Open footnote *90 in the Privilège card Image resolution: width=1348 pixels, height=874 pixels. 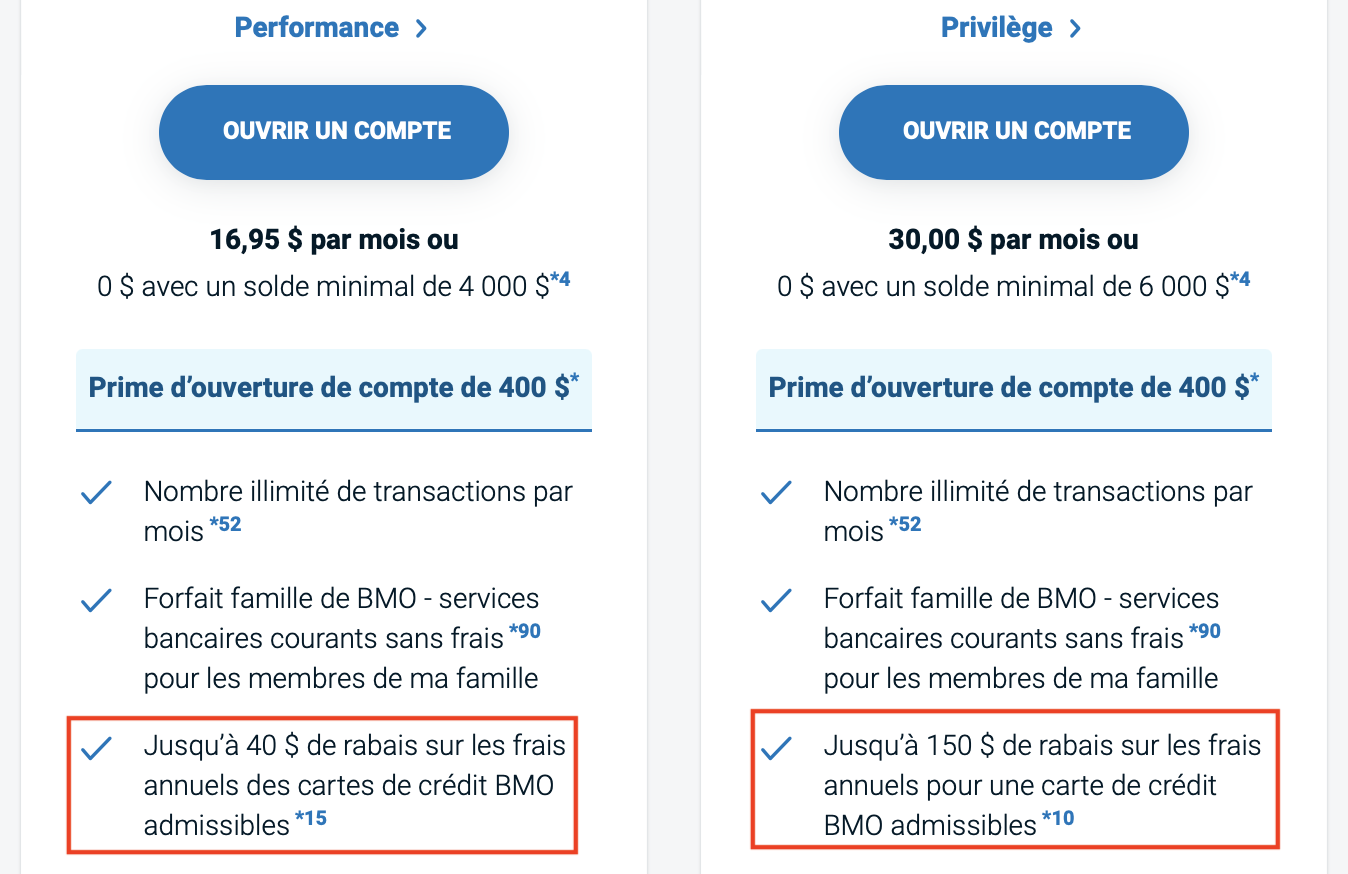pyautogui.click(x=1204, y=632)
